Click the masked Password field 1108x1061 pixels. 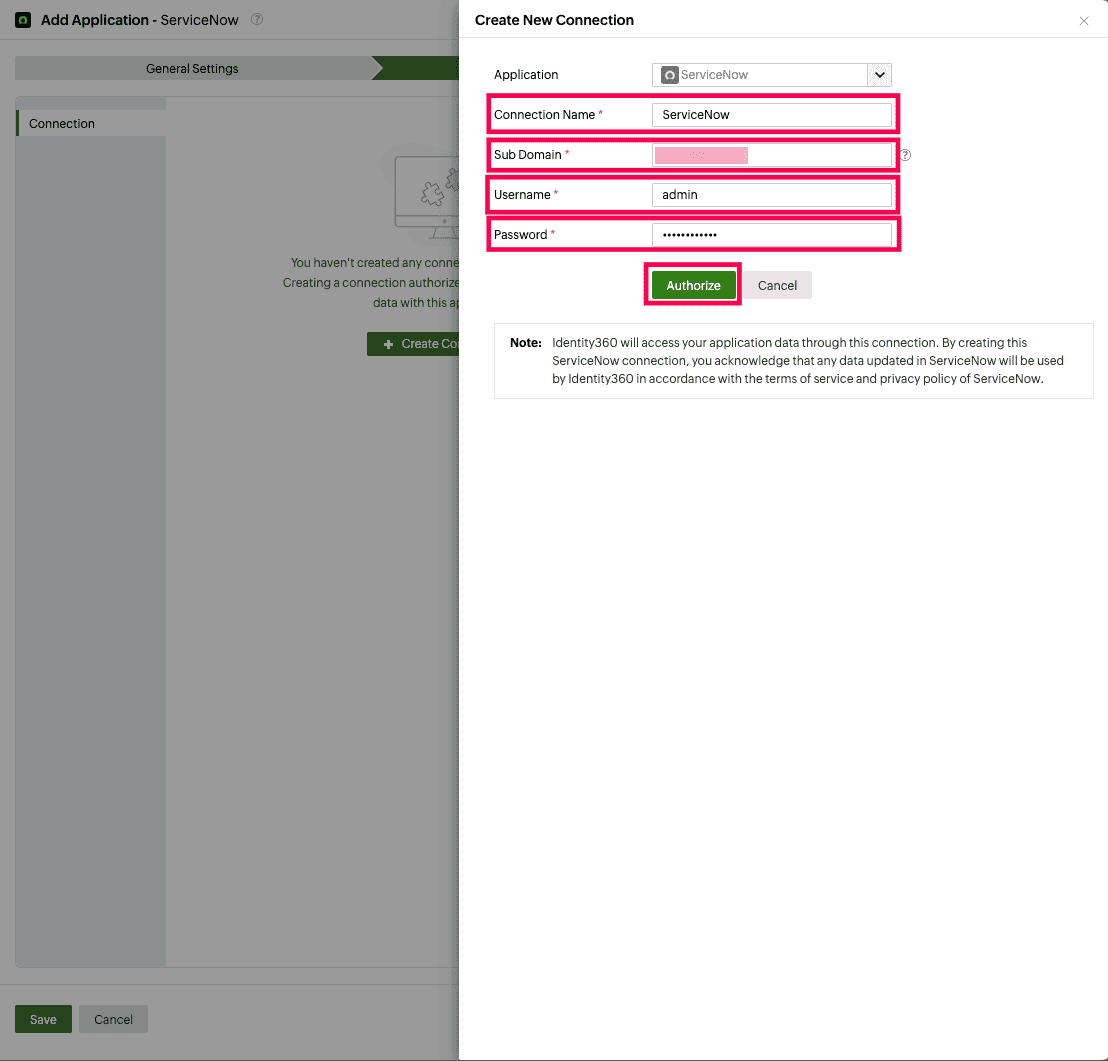(x=772, y=233)
